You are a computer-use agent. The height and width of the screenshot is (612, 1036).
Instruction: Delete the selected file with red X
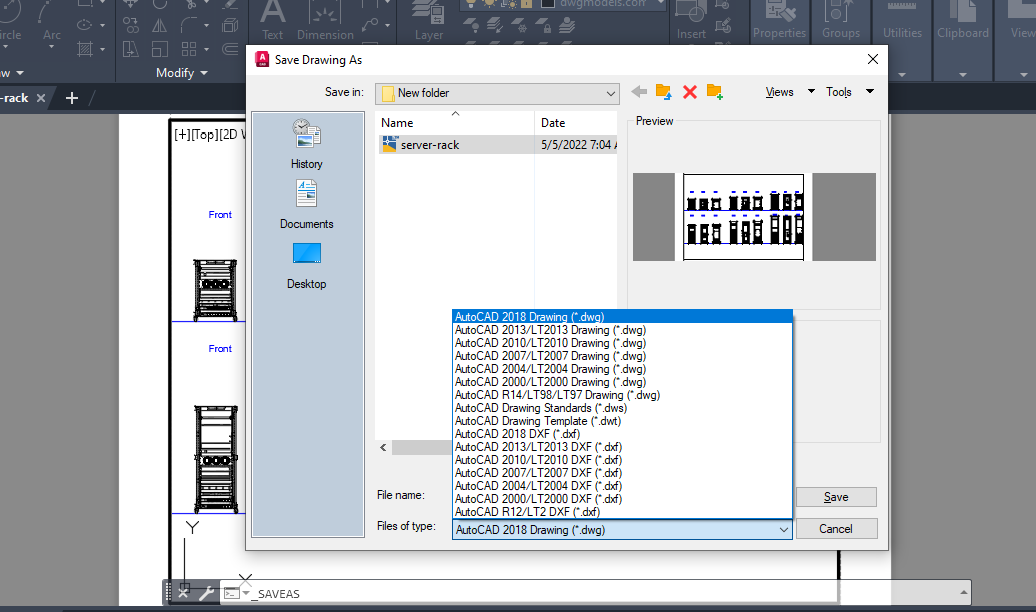coord(690,92)
